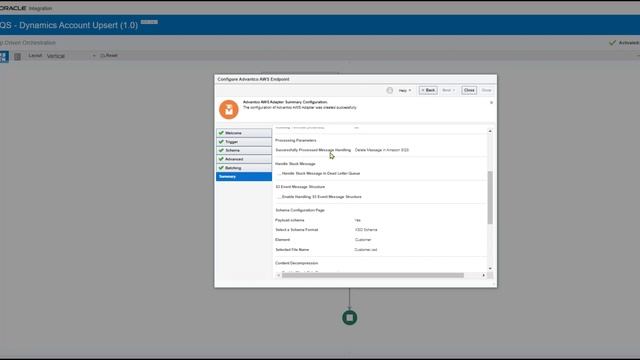Toggle Enable Handling S3 Event Message Structure checkbox
The width and height of the screenshot is (640, 360).
click(x=279, y=197)
